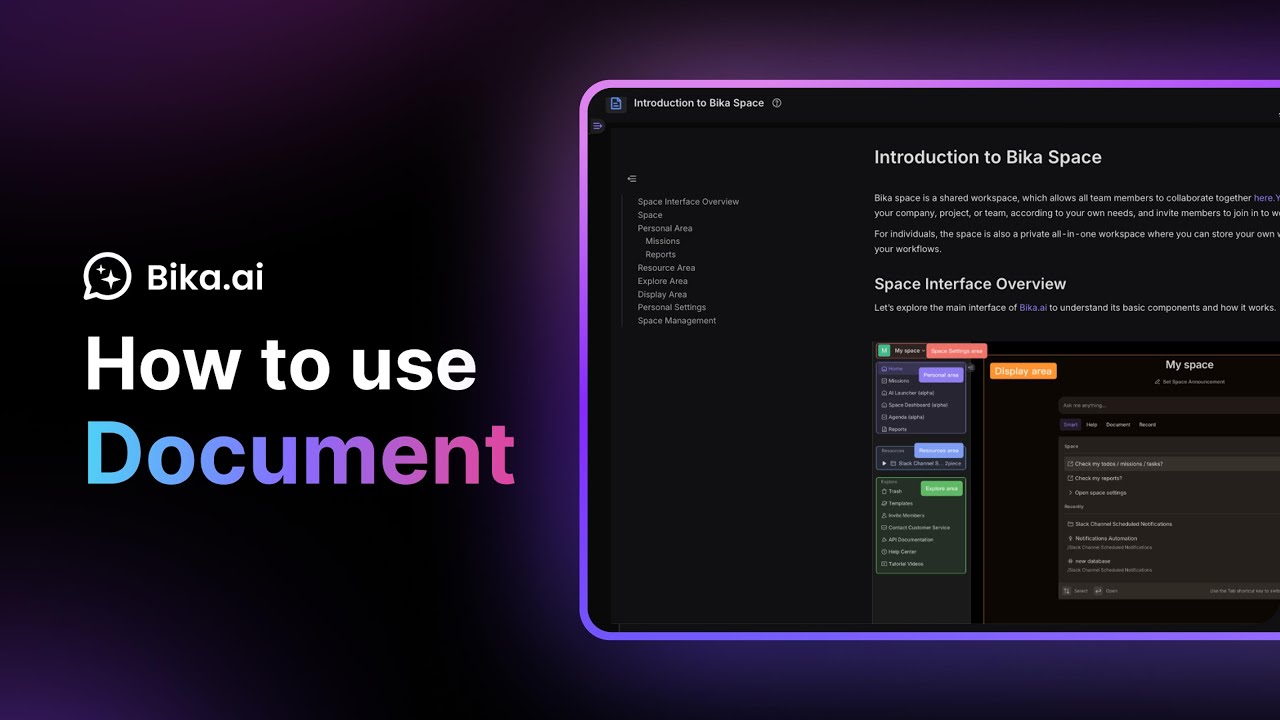Click the green 'M' space avatar in the embedded screenshot
Screen dimensions: 1280x720
tap(884, 351)
